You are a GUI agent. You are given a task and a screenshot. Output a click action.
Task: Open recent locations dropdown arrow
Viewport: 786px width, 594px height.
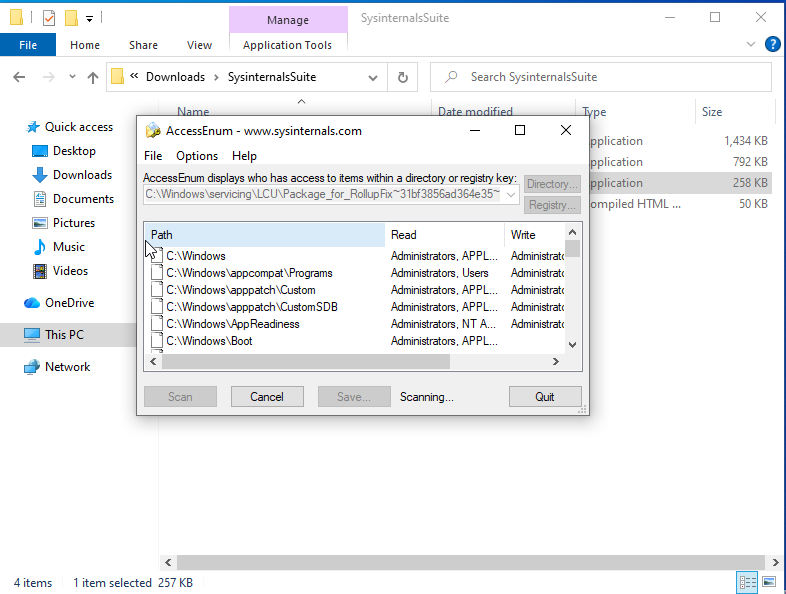[x=72, y=77]
